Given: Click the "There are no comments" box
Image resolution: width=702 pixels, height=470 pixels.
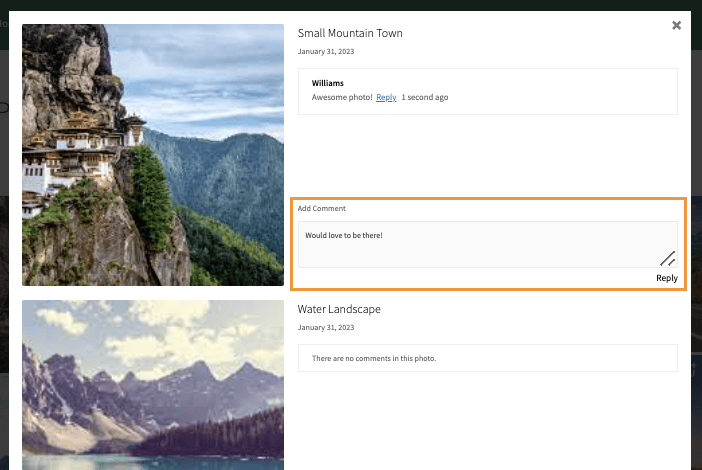Looking at the screenshot, I should [x=487, y=358].
